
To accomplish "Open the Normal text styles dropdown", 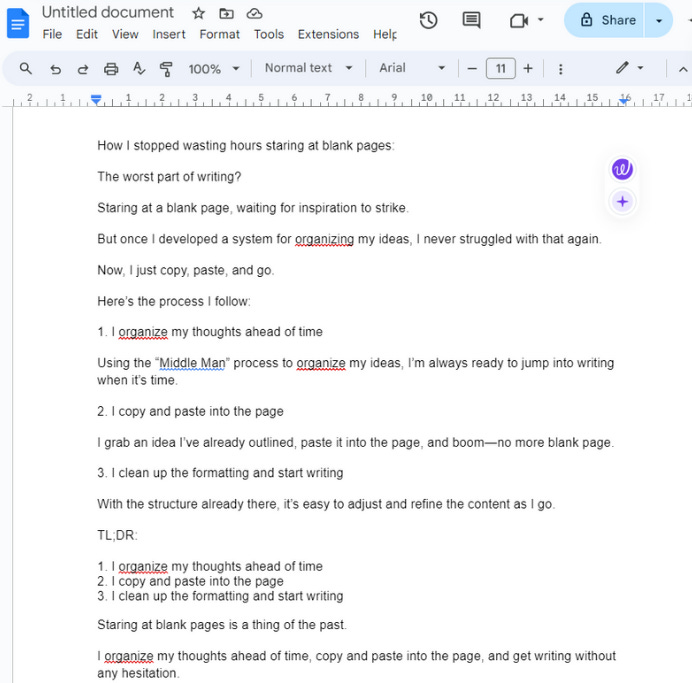I will [308, 68].
